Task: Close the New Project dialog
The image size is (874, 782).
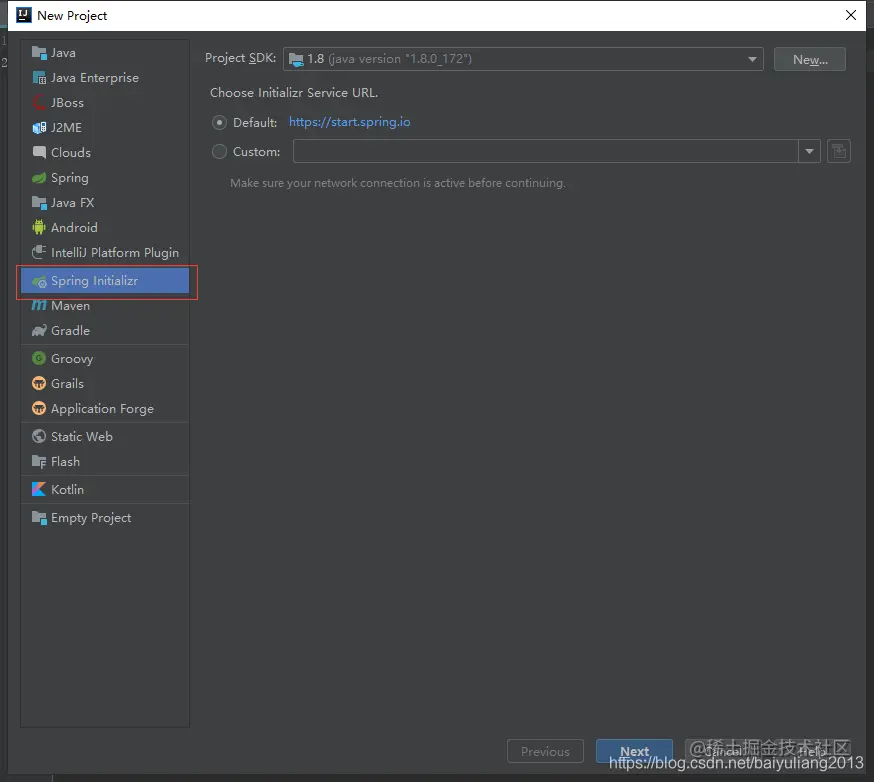Action: click(x=851, y=15)
